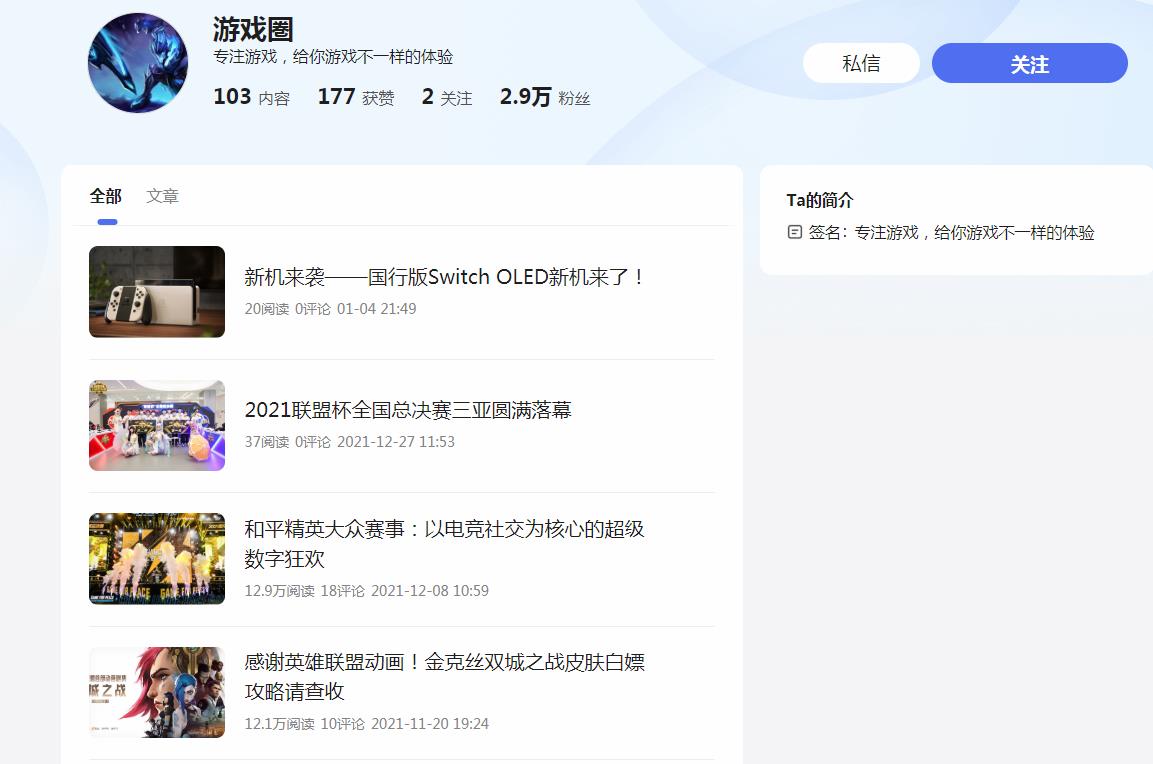Click the timestamp 01-04 21:49

pos(376,309)
